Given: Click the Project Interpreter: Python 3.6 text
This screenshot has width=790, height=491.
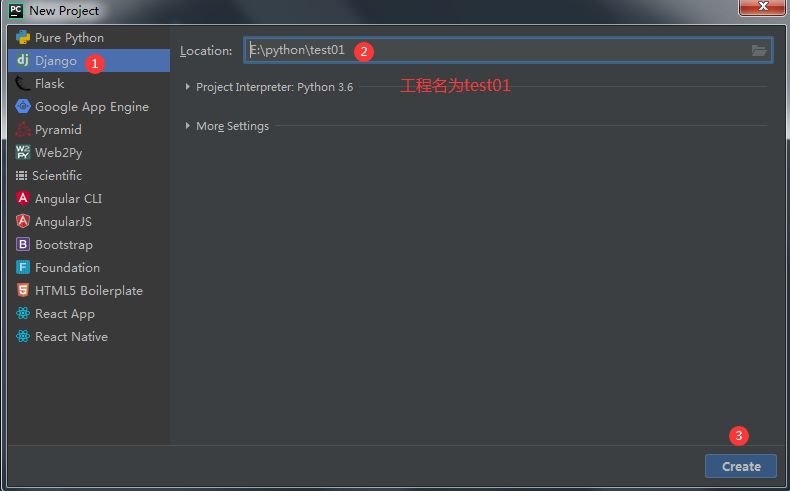Looking at the screenshot, I should tap(275, 87).
